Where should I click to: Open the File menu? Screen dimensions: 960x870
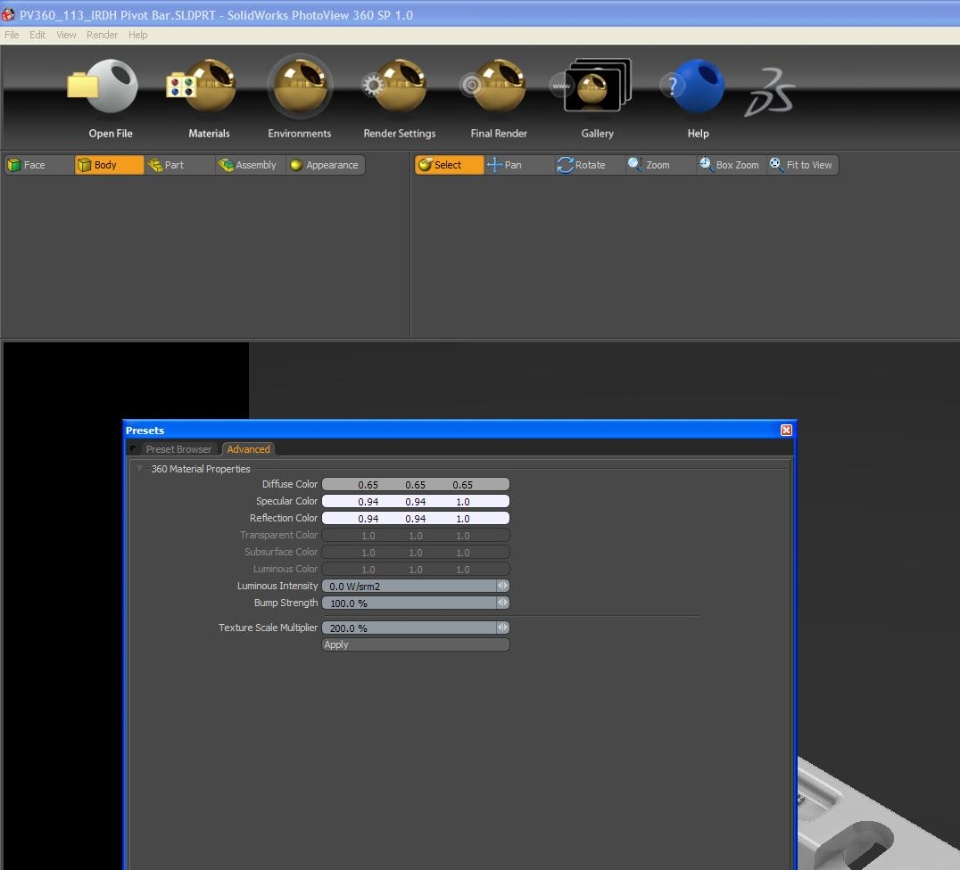click(12, 35)
